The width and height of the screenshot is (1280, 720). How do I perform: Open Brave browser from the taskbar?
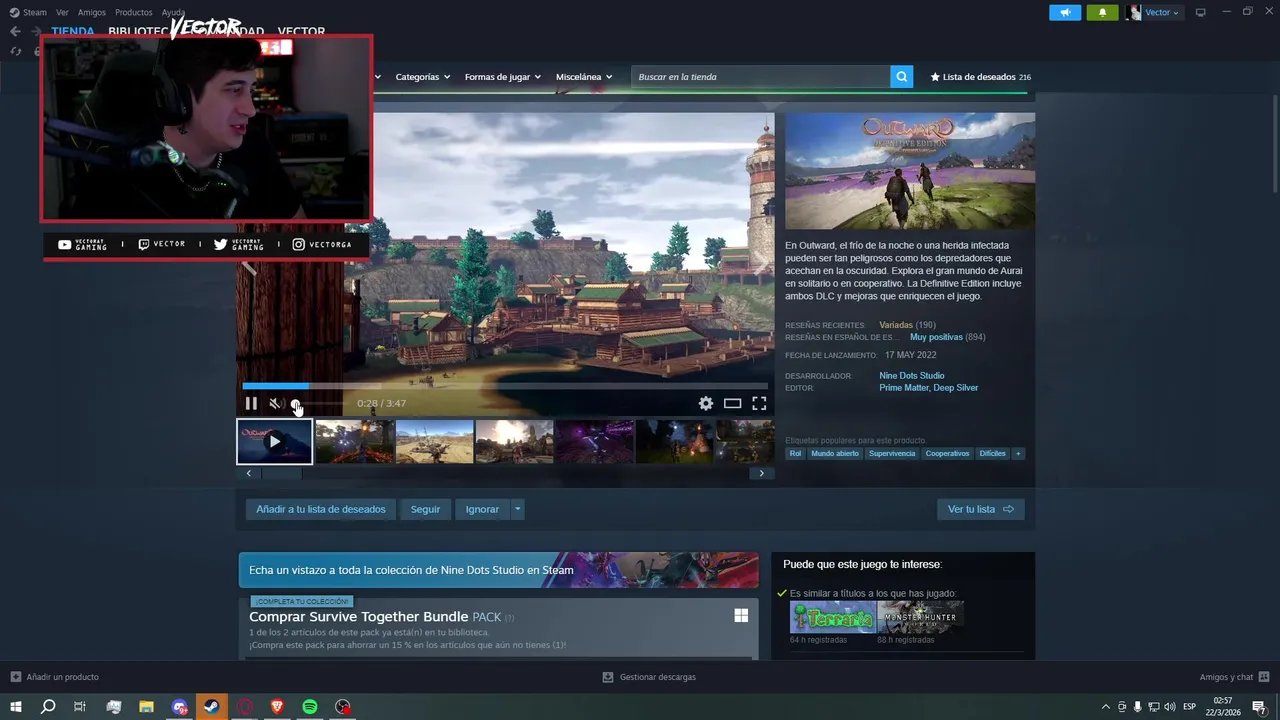point(277,707)
